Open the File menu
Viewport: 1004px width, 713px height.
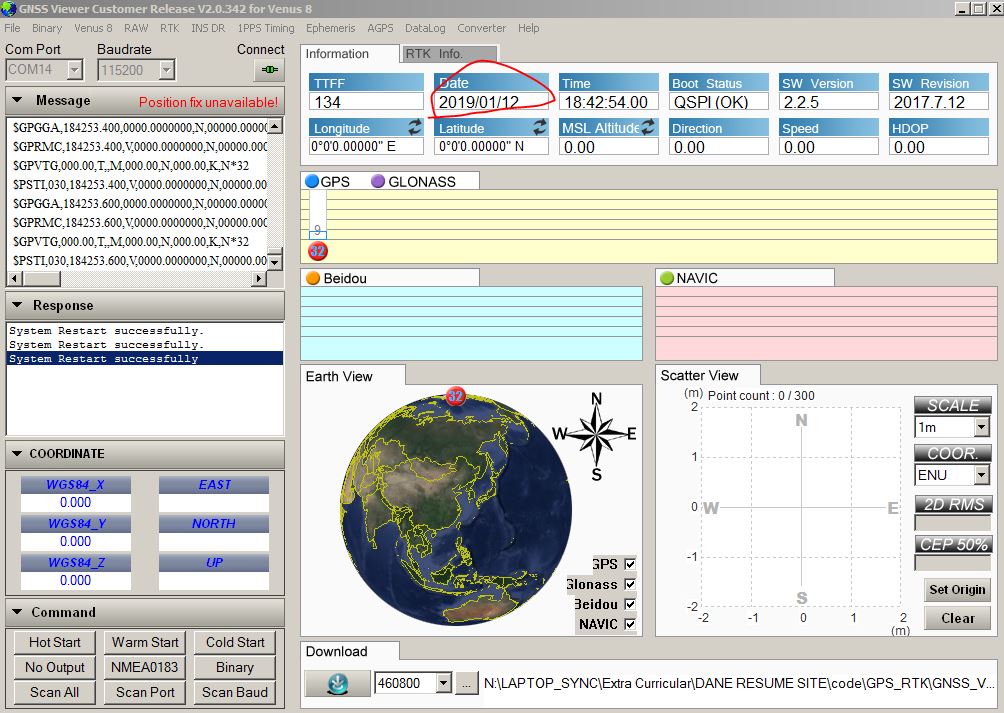click(x=12, y=28)
